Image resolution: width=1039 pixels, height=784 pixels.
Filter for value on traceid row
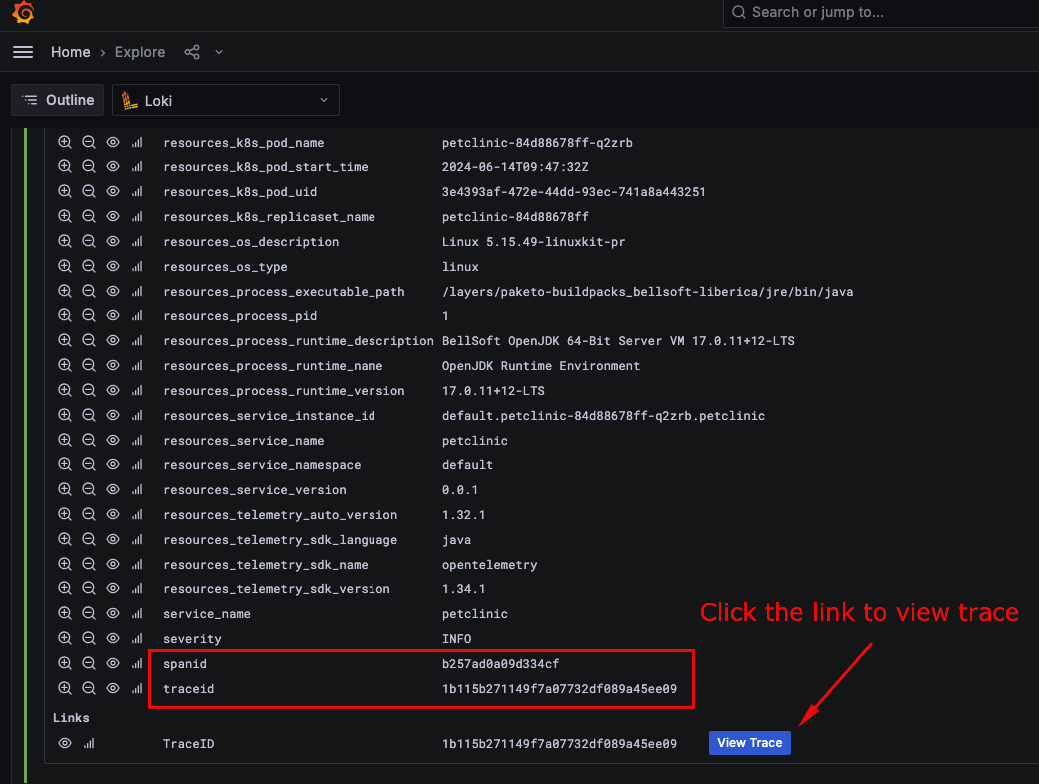[x=65, y=688]
